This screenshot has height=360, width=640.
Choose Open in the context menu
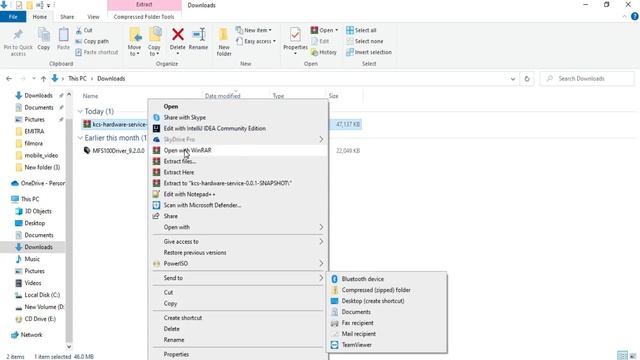(171, 106)
